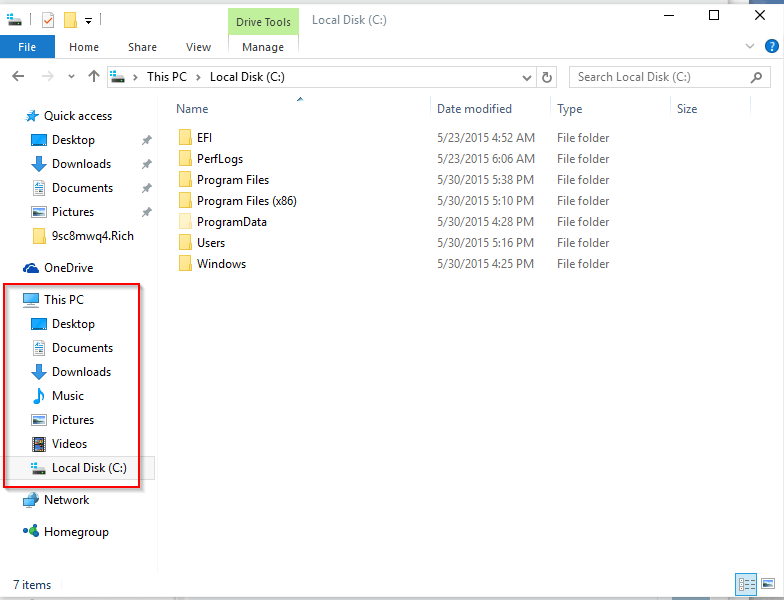Select the Music icon under This PC
Image resolution: width=784 pixels, height=600 pixels.
point(39,396)
